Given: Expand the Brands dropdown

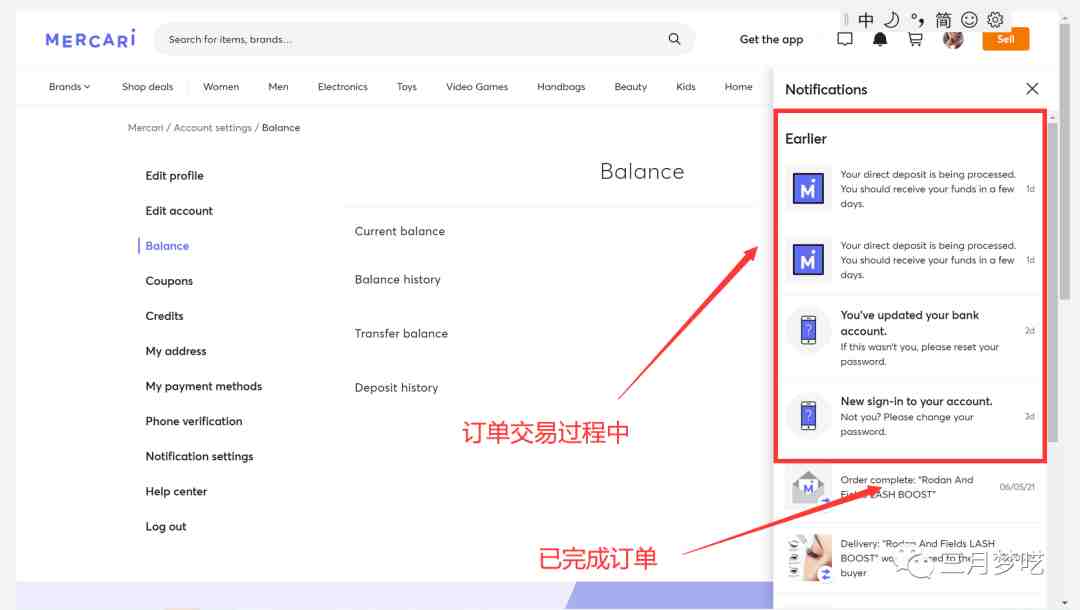Looking at the screenshot, I should click(x=70, y=87).
